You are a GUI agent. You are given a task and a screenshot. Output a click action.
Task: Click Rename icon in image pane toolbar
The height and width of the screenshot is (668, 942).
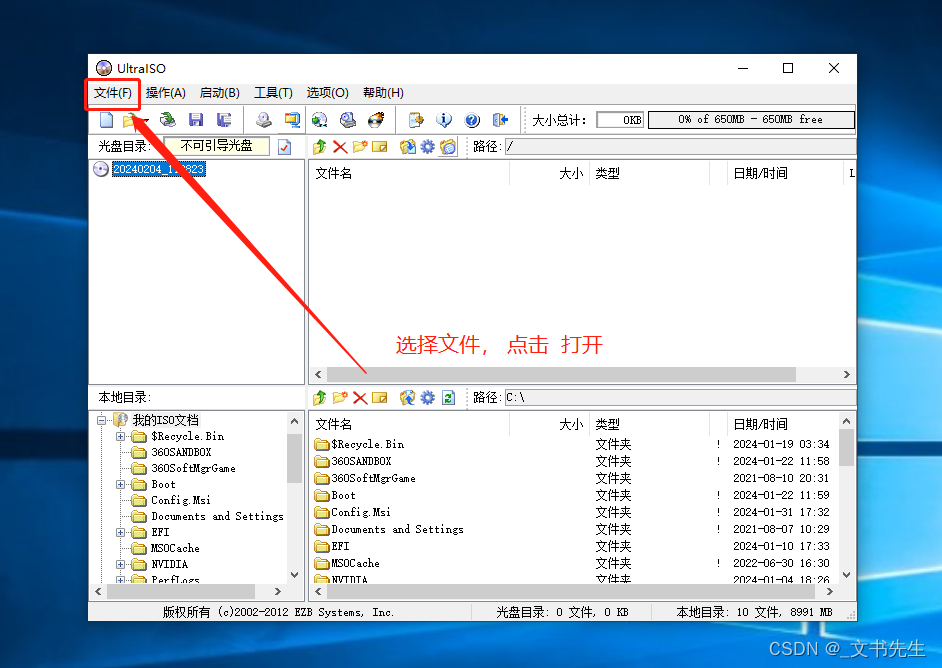(x=380, y=147)
